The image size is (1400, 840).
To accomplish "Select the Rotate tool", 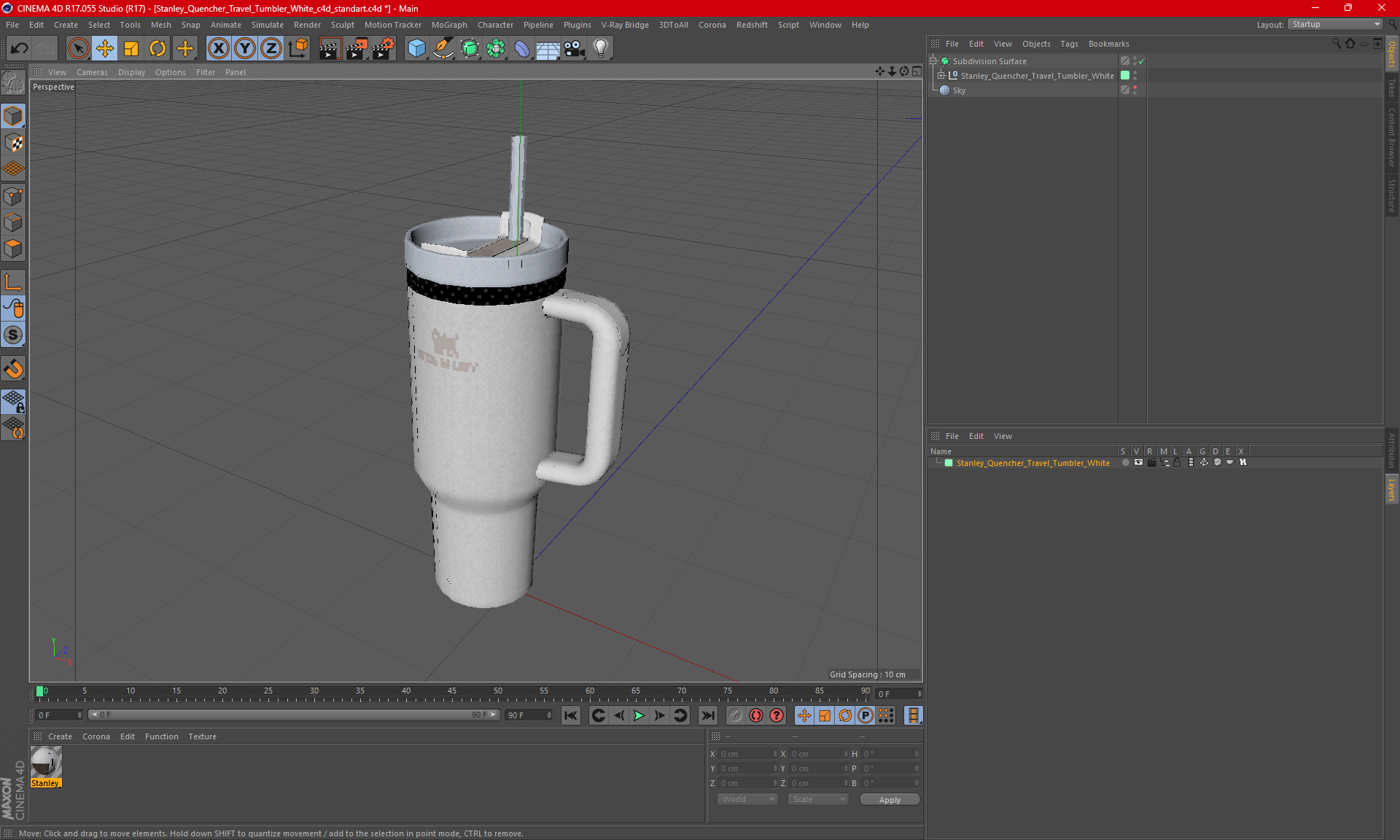I will 157,49.
